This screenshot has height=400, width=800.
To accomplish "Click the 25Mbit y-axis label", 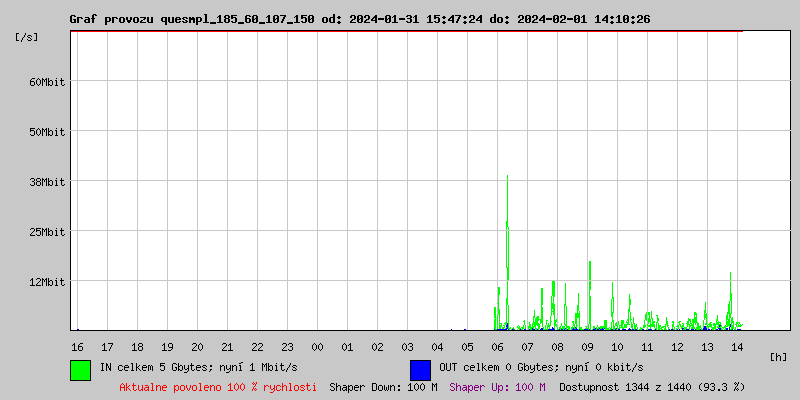I will point(47,232).
